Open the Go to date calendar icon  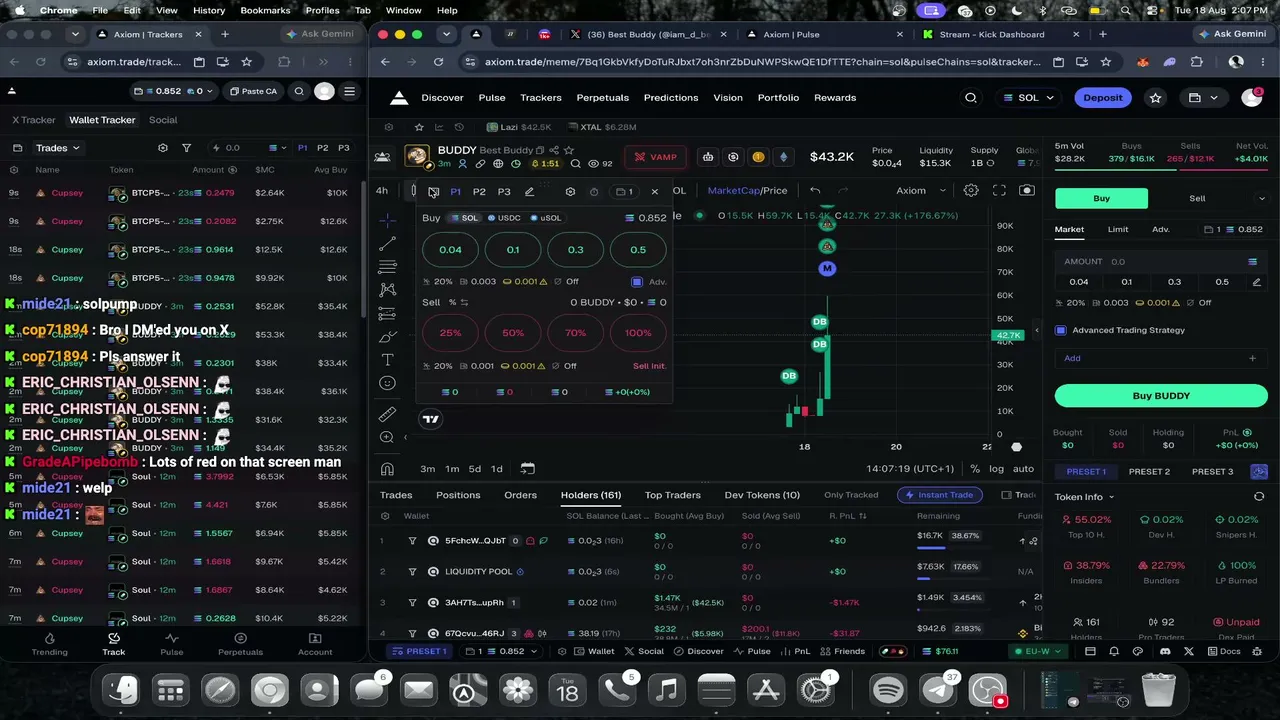528,468
